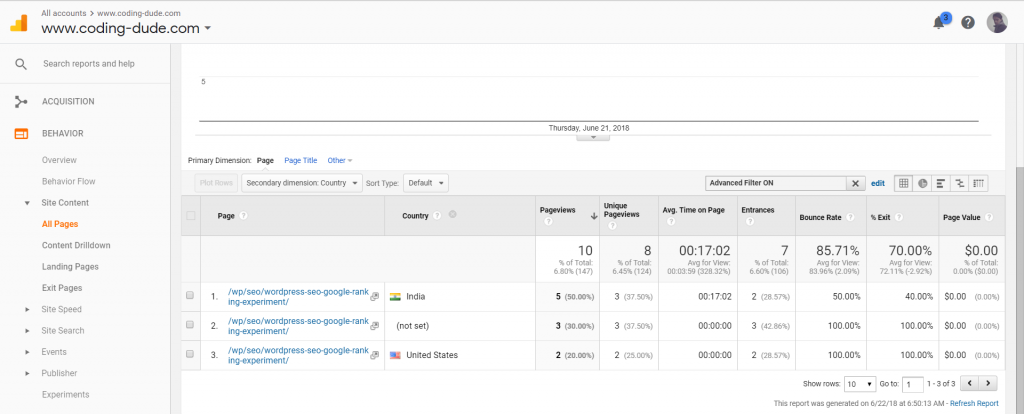Open the Sort Type Default dropdown

[426, 183]
